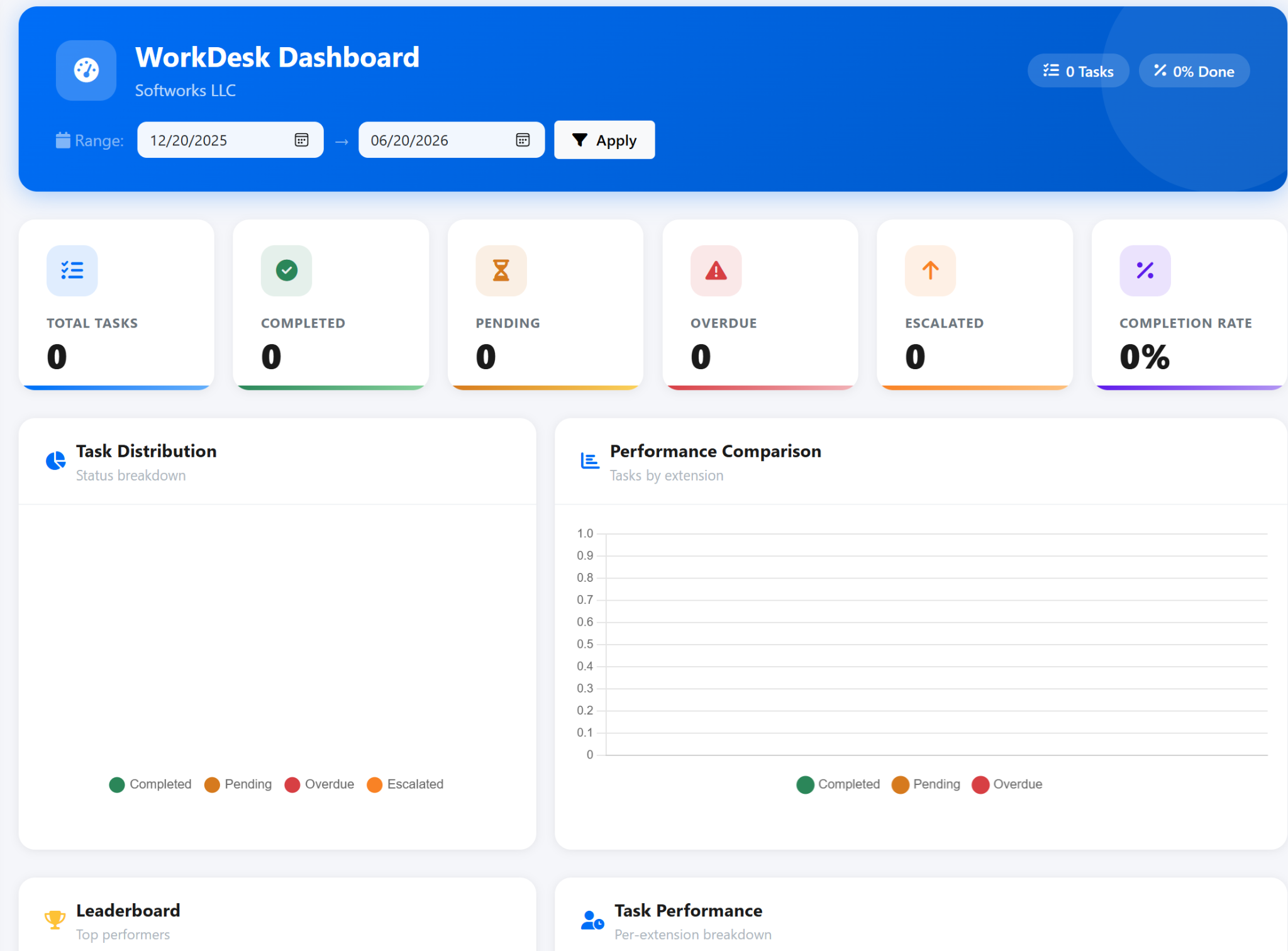Toggle Completed in Performance Comparison legend
The height and width of the screenshot is (951, 1288).
tap(838, 784)
